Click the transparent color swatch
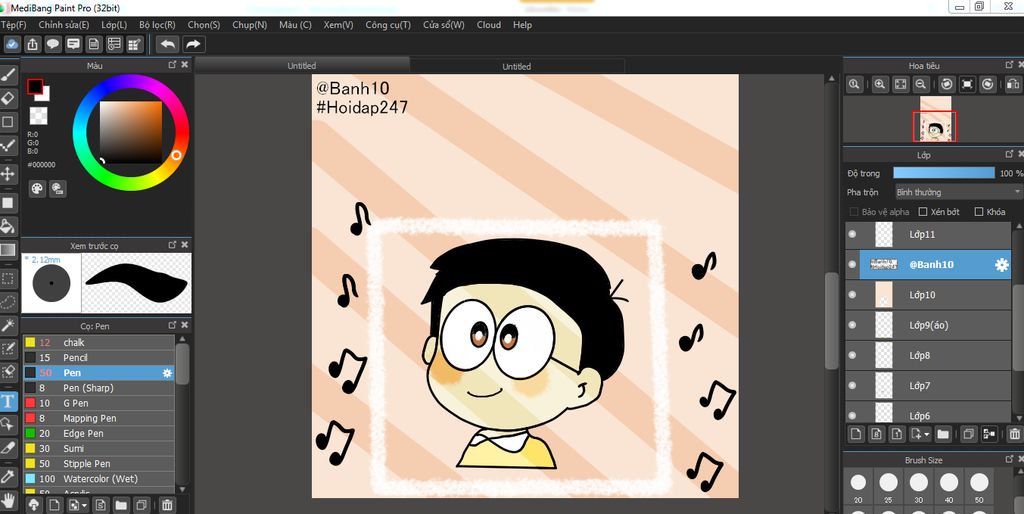Viewport: 1024px width, 514px height. coord(39,116)
